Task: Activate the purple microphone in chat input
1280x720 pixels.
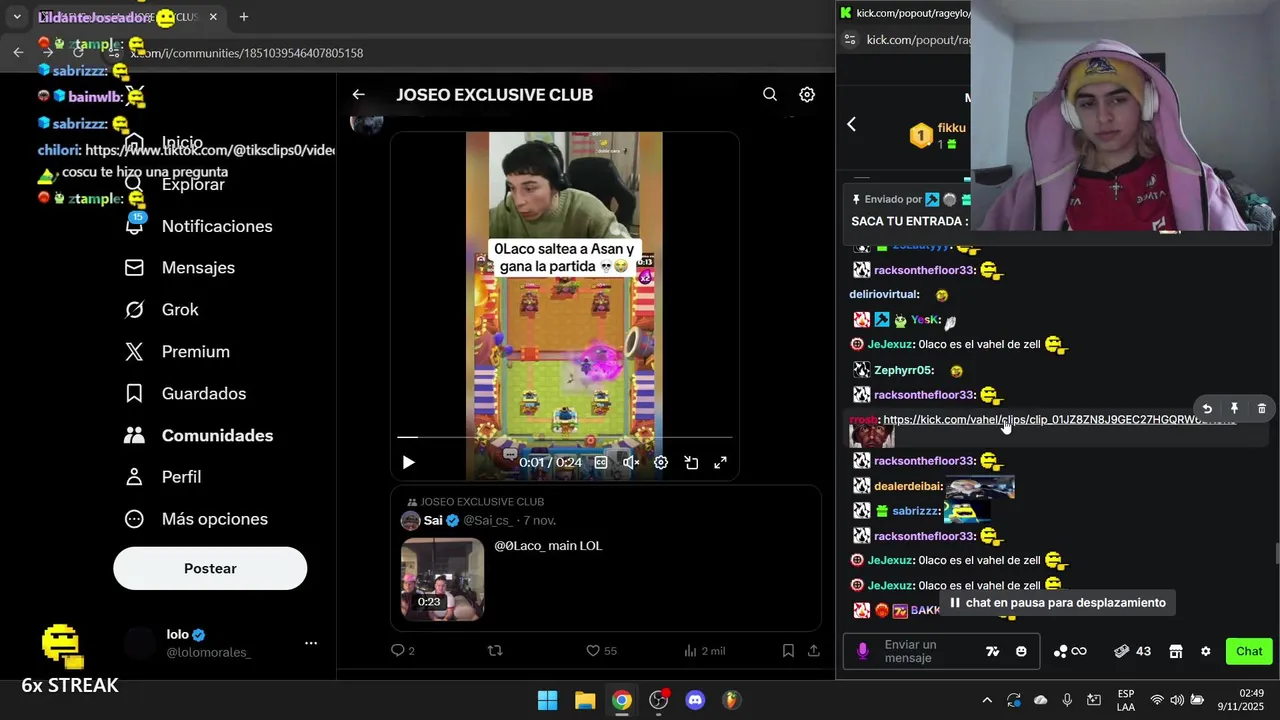Action: point(863,651)
